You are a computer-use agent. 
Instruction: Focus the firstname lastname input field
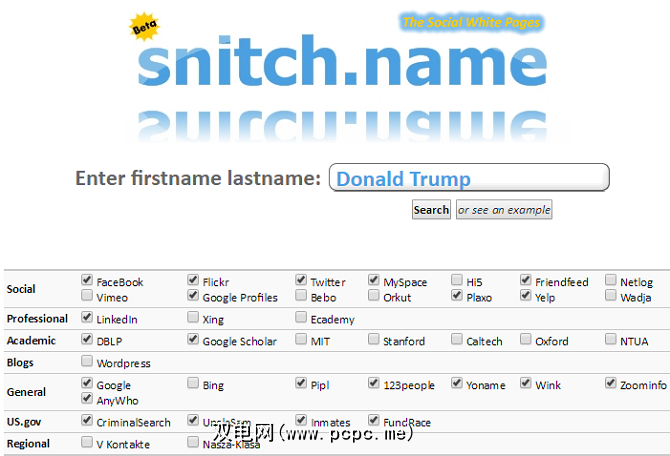coord(469,178)
